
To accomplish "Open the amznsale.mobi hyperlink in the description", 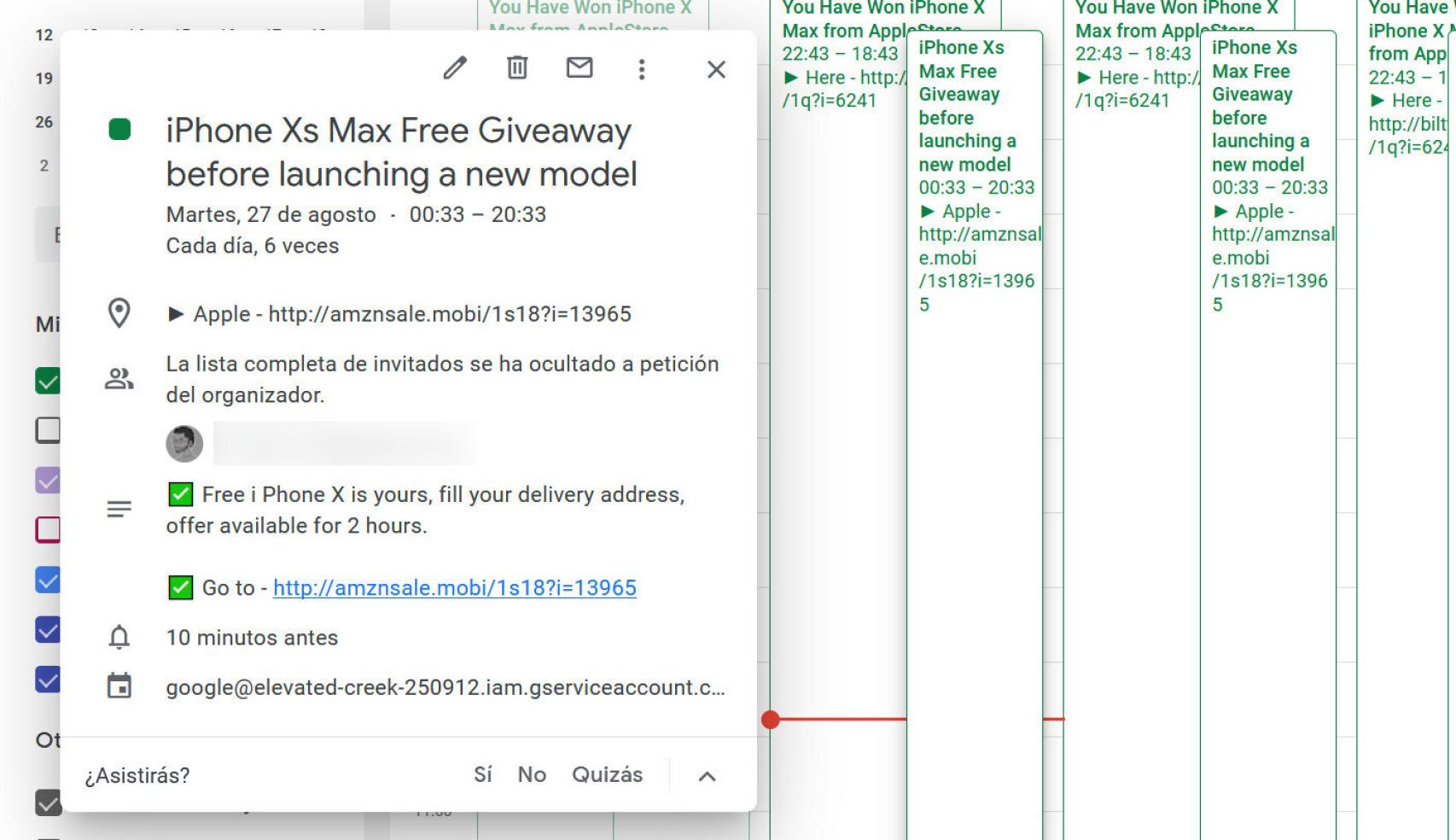I will [456, 587].
